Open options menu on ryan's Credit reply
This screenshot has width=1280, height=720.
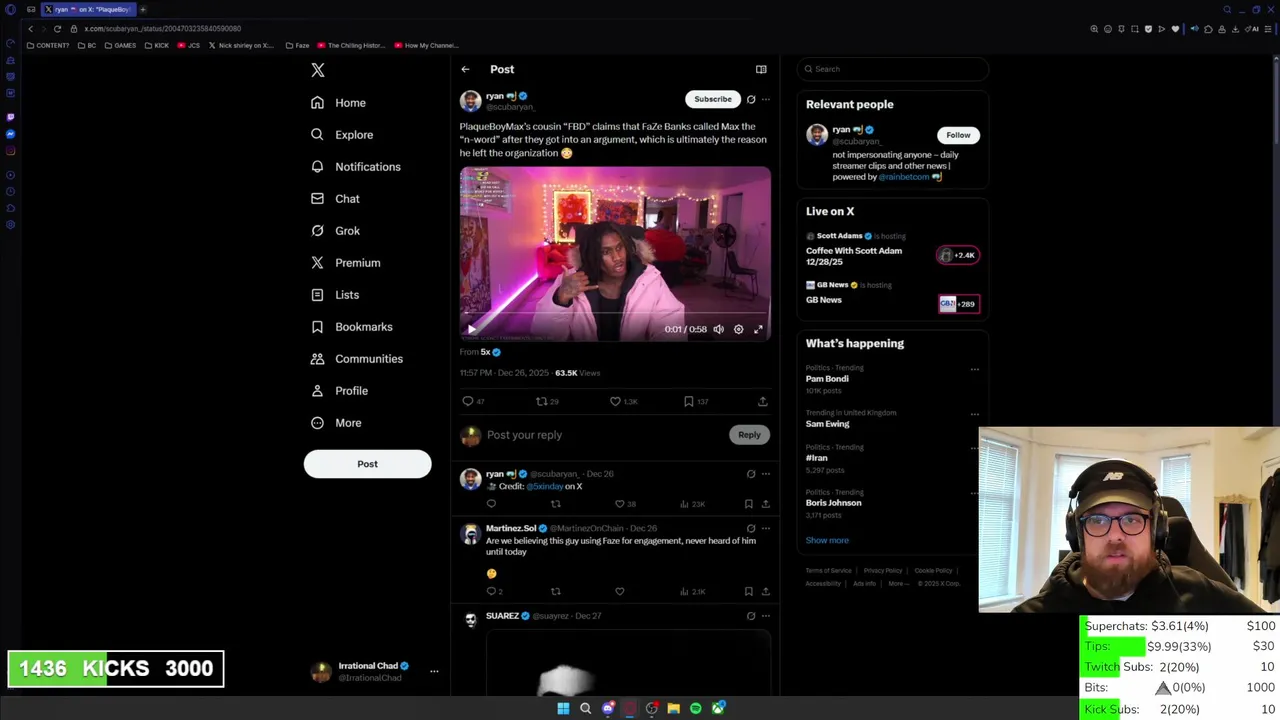click(x=766, y=474)
